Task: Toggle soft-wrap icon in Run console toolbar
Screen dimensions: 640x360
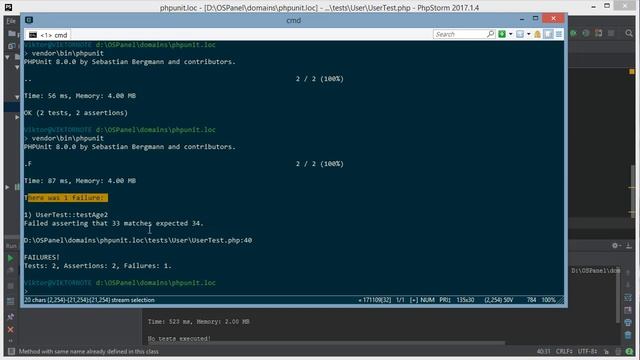Action: (628, 298)
